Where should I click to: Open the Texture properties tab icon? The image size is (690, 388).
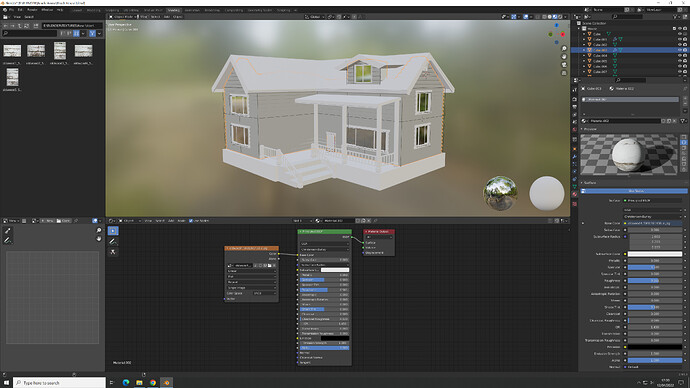click(575, 204)
